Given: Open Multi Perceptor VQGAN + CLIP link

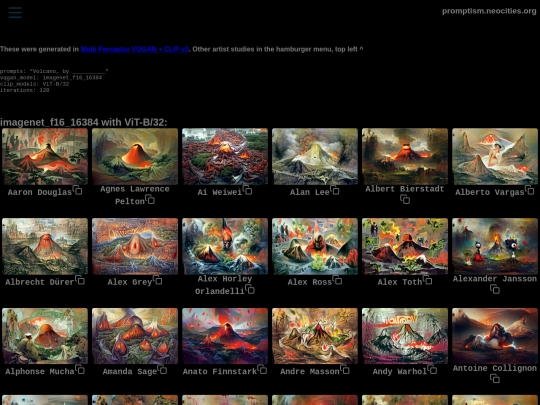Looking at the screenshot, I should (135, 49).
